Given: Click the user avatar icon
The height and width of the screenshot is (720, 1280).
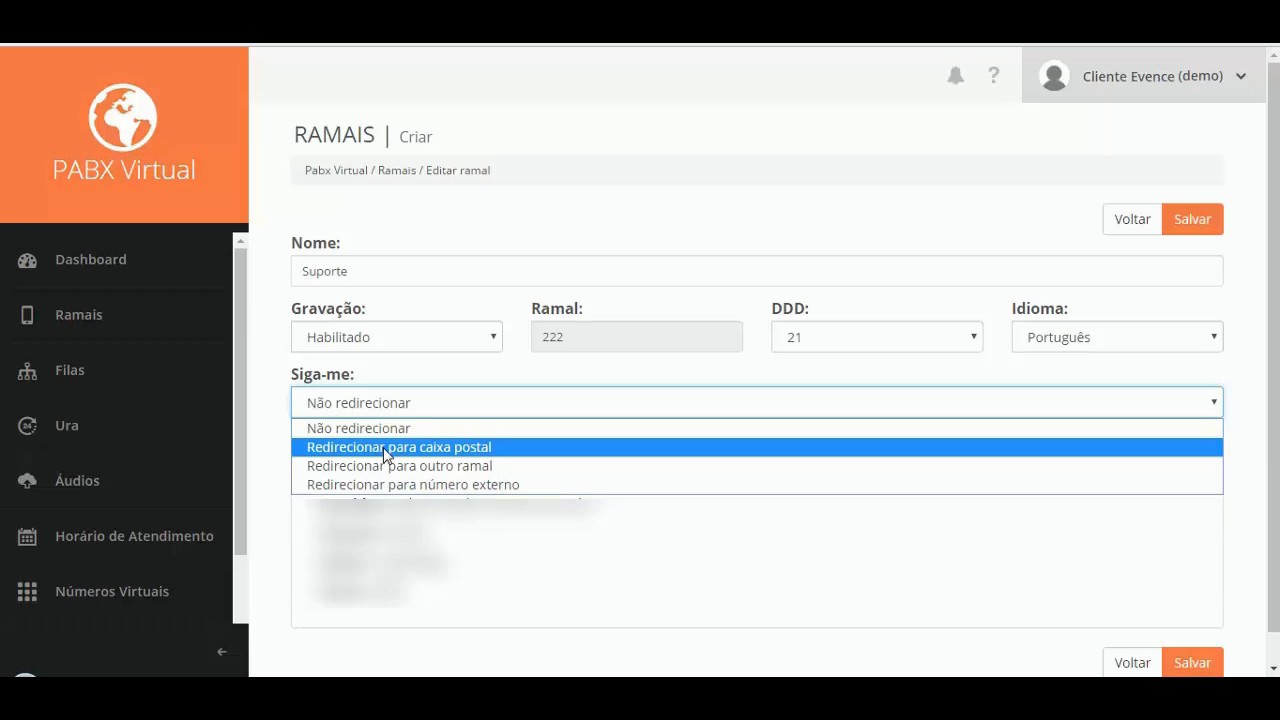Looking at the screenshot, I should 1054,76.
